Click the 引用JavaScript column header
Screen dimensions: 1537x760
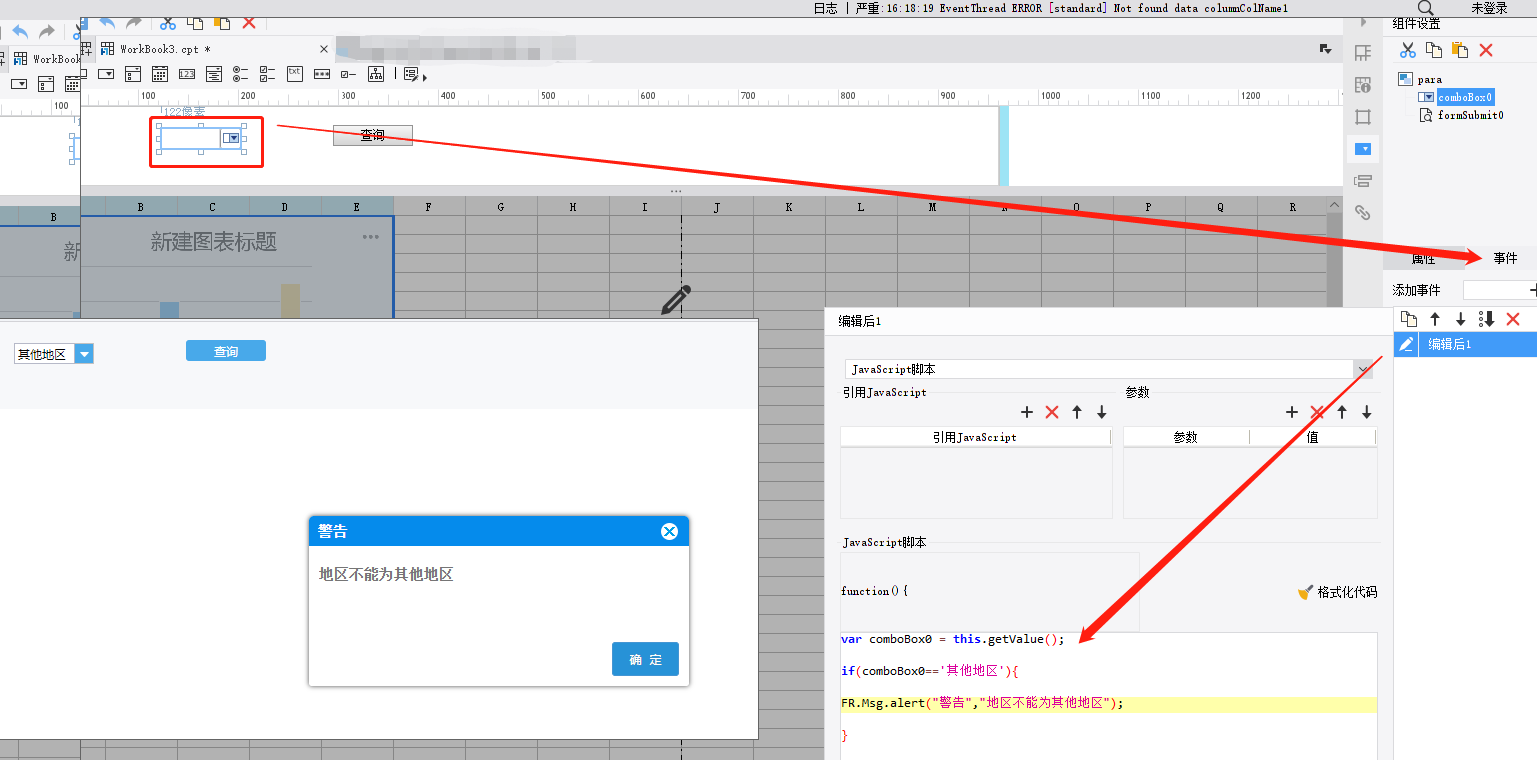pyautogui.click(x=975, y=437)
